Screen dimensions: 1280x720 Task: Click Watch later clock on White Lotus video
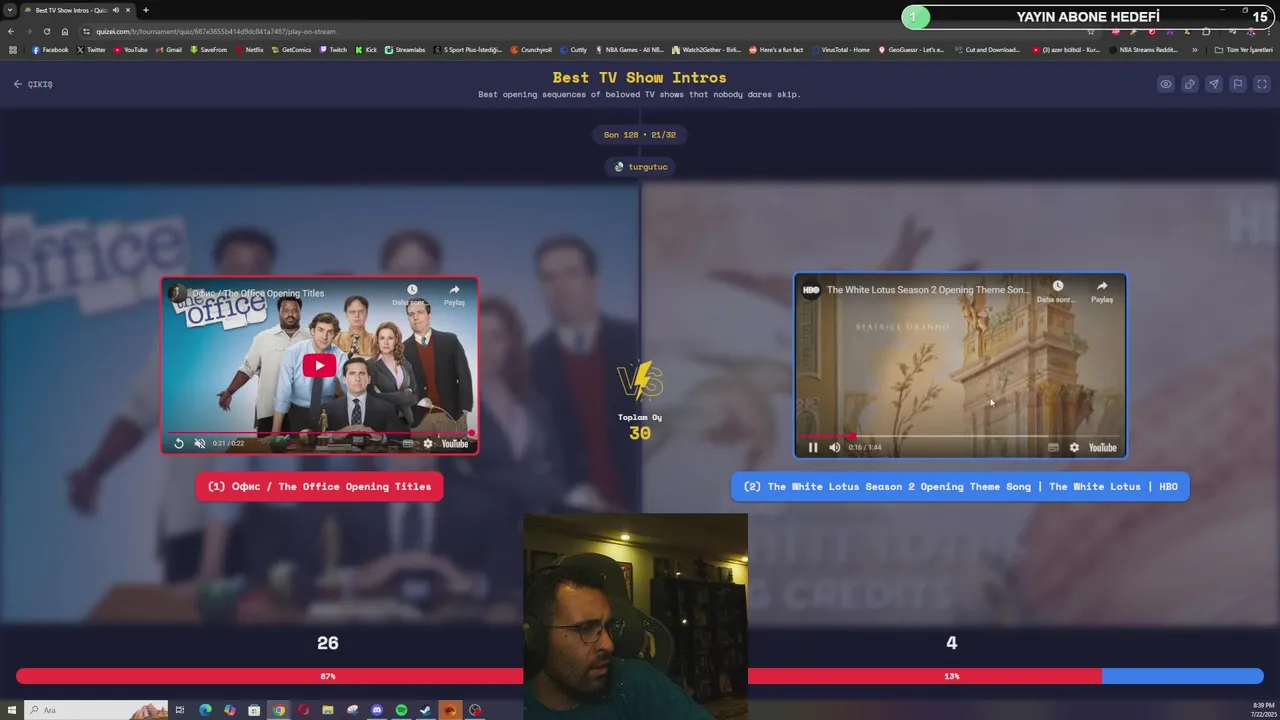pos(1058,287)
